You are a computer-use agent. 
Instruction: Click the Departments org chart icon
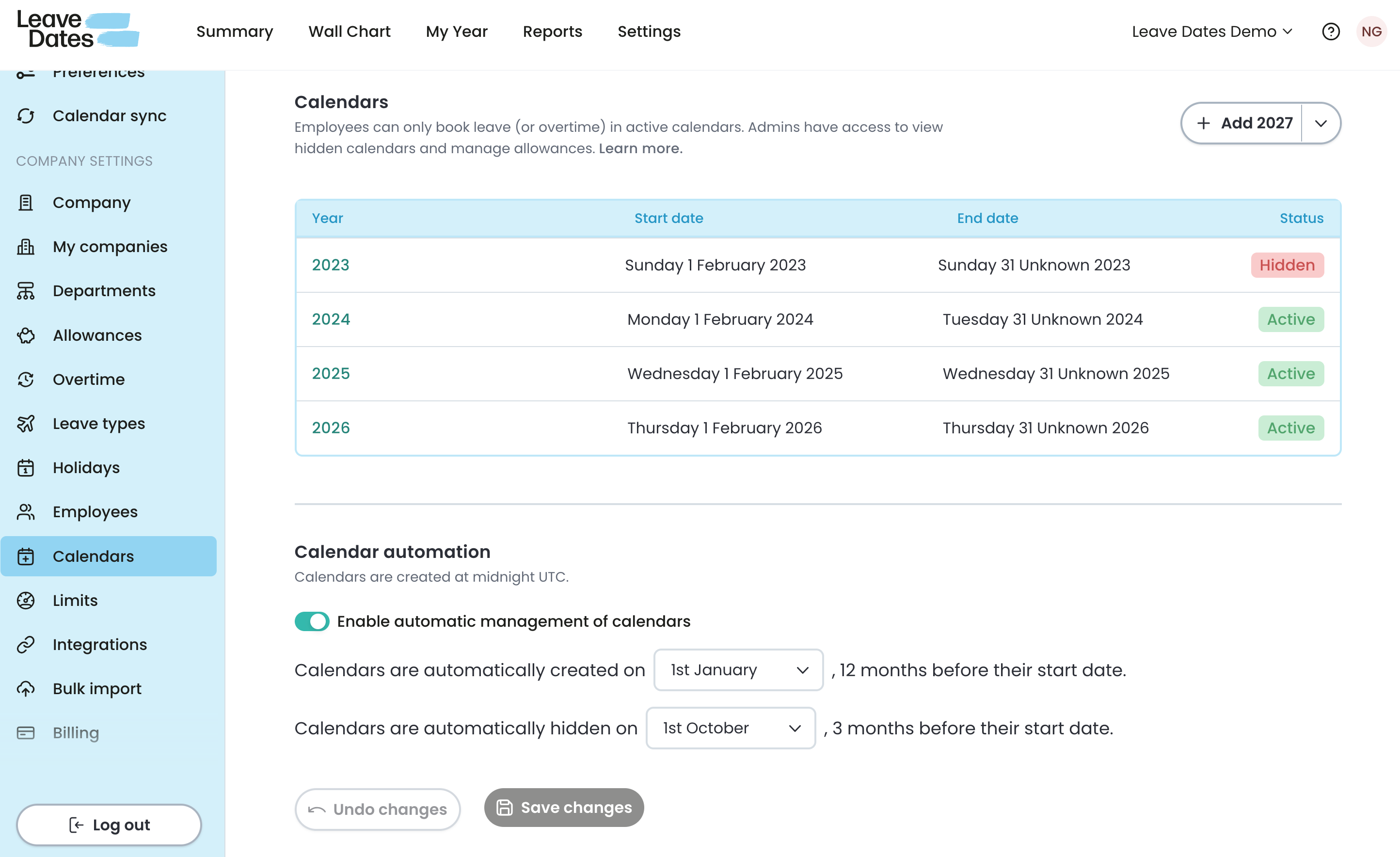tap(26, 291)
